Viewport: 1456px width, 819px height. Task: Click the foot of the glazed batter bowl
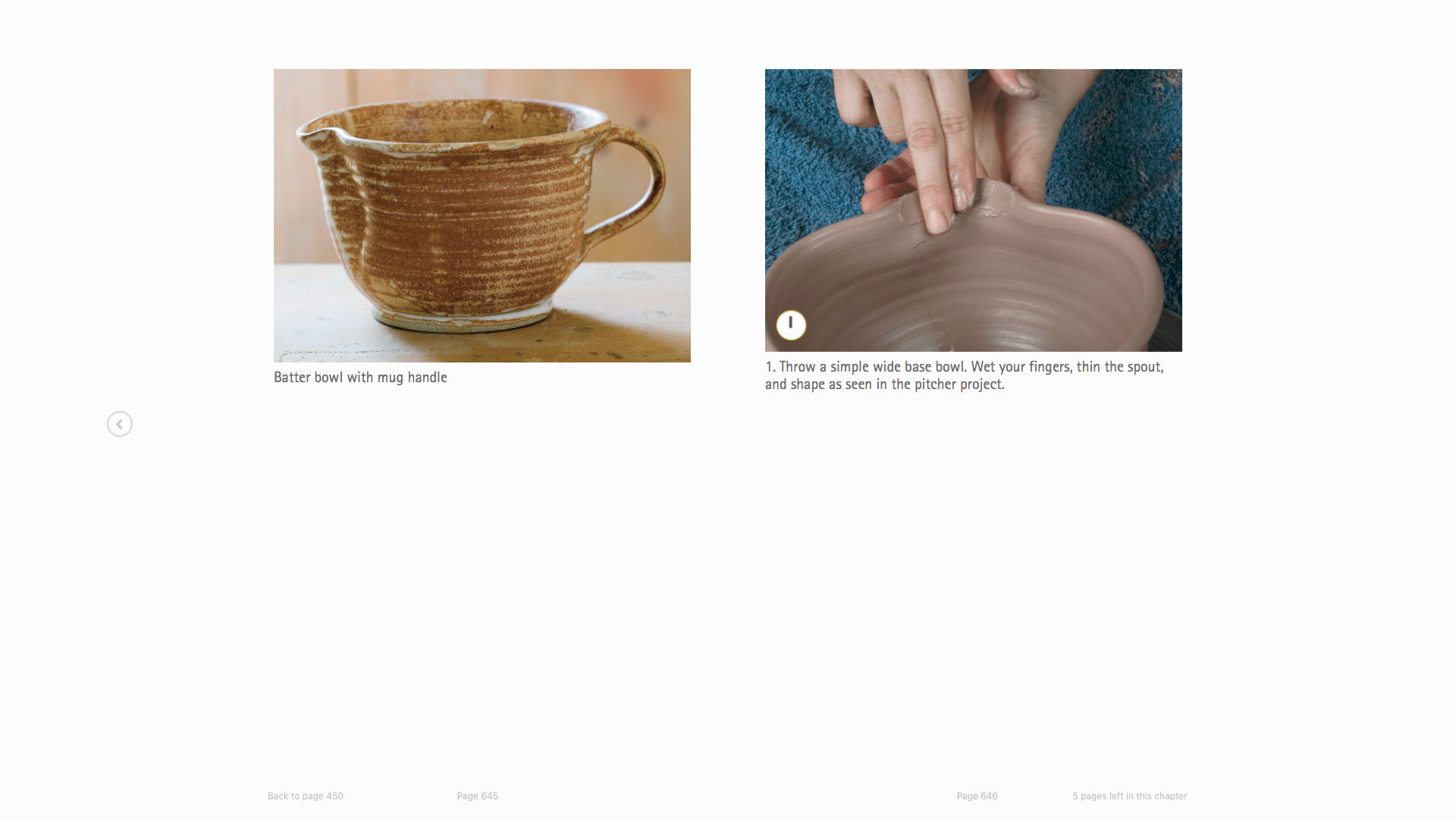[x=463, y=317]
